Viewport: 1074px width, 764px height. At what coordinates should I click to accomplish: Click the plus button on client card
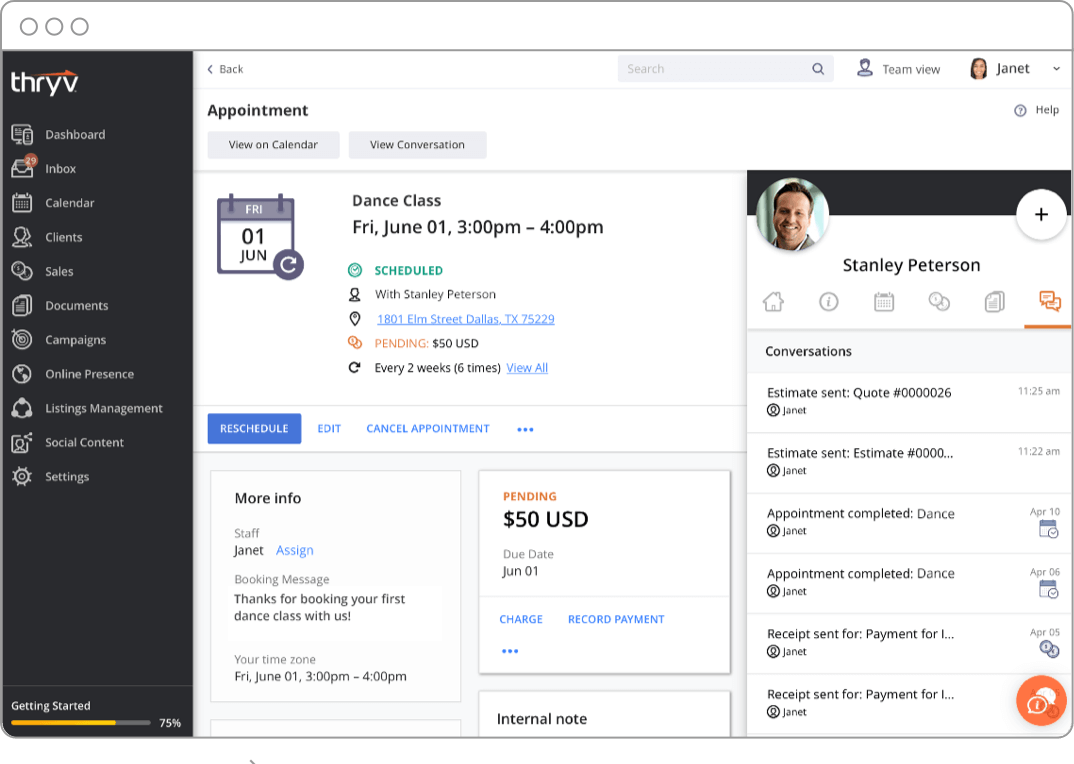click(x=1041, y=214)
